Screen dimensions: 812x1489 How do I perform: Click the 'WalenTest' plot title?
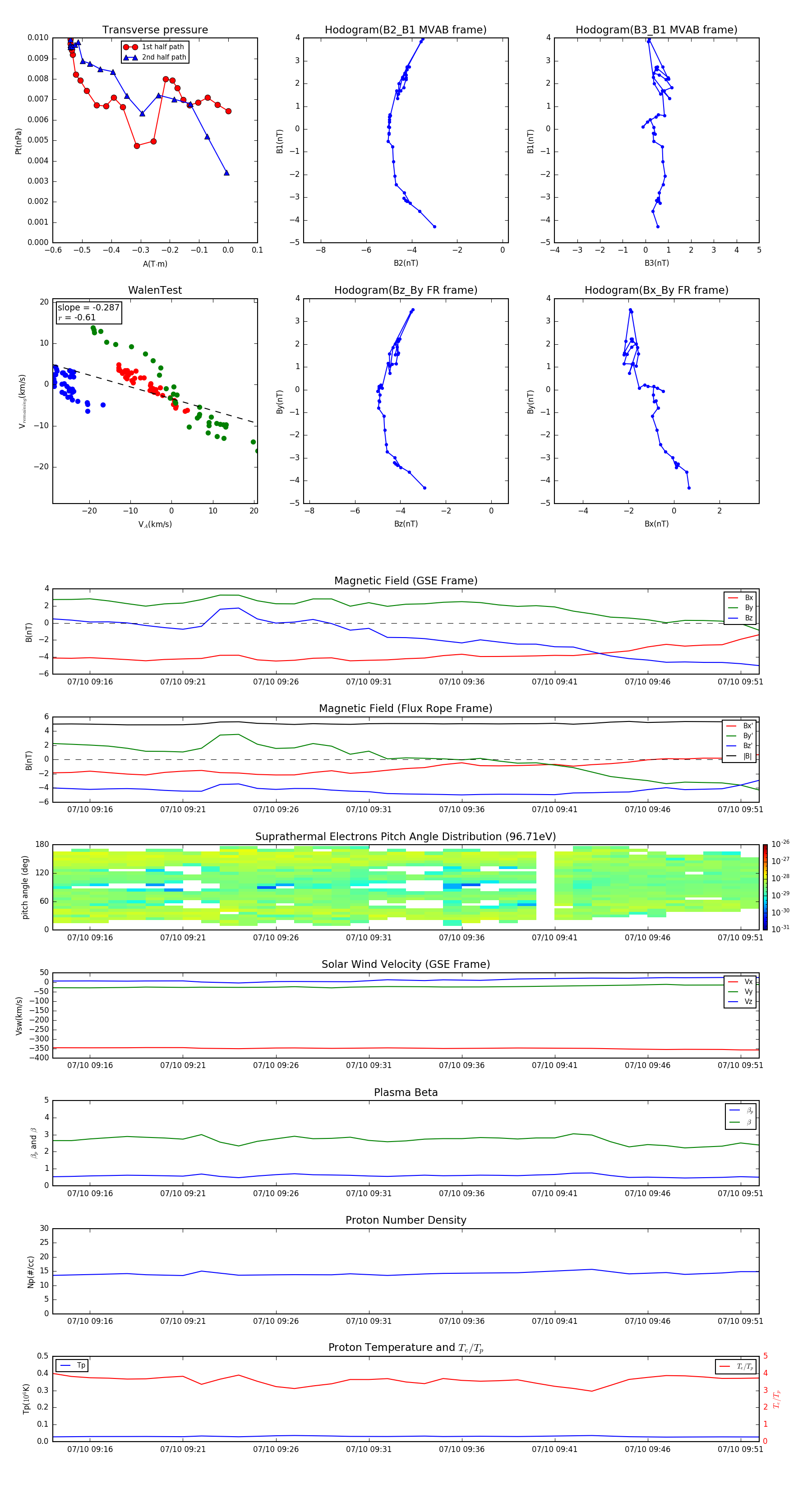(155, 290)
